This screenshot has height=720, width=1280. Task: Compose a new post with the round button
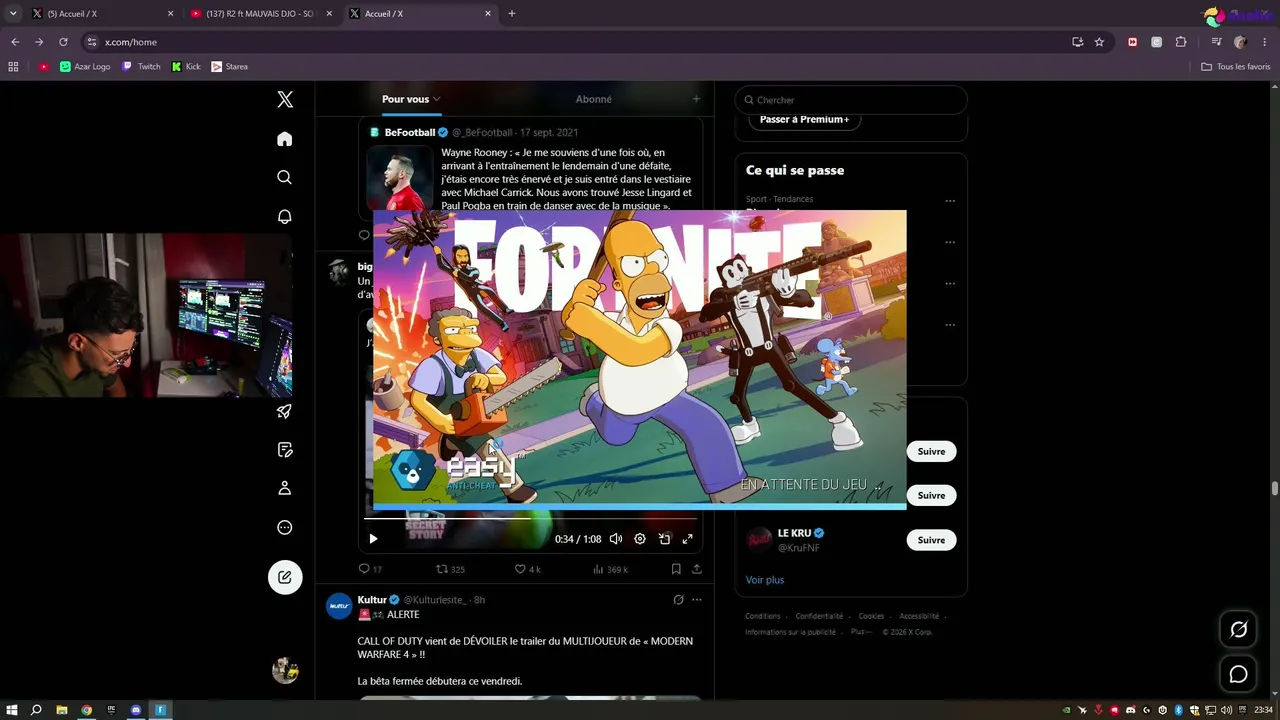click(285, 577)
